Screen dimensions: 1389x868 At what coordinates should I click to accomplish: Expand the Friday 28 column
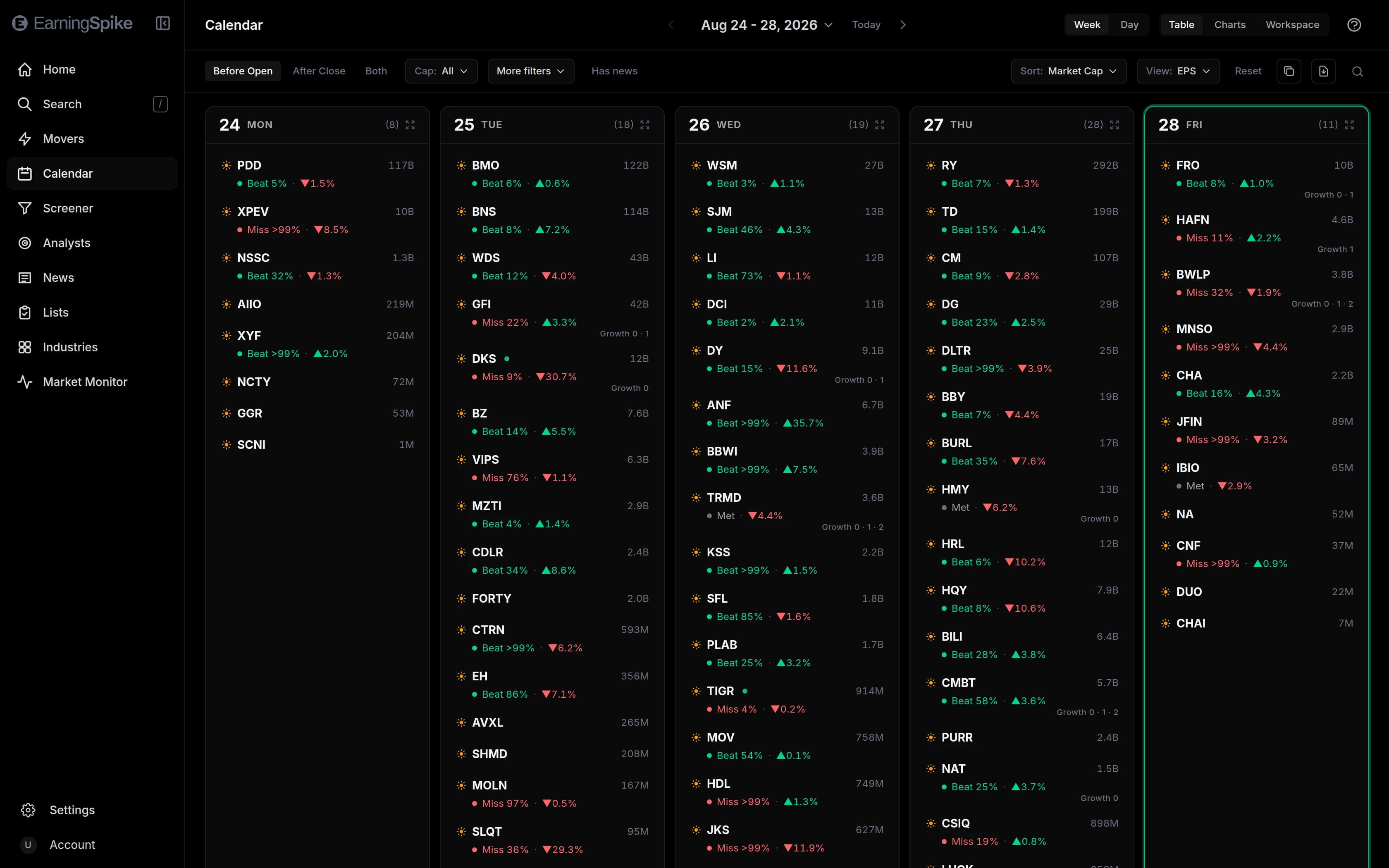click(1349, 124)
